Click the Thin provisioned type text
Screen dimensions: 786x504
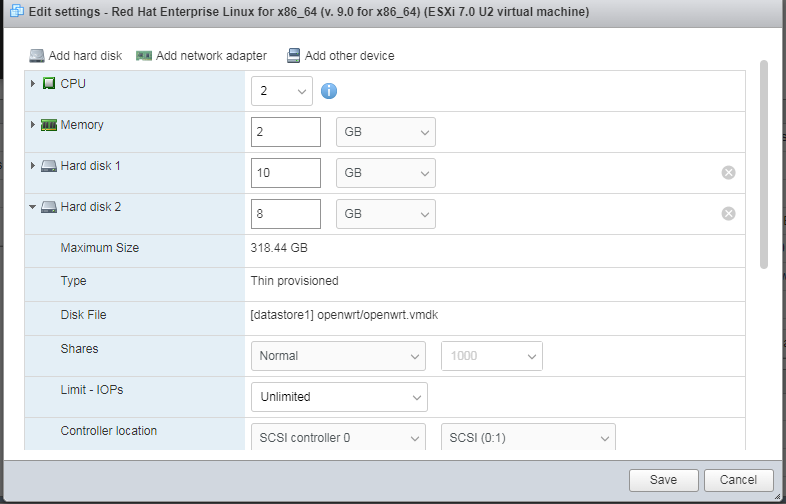294,281
